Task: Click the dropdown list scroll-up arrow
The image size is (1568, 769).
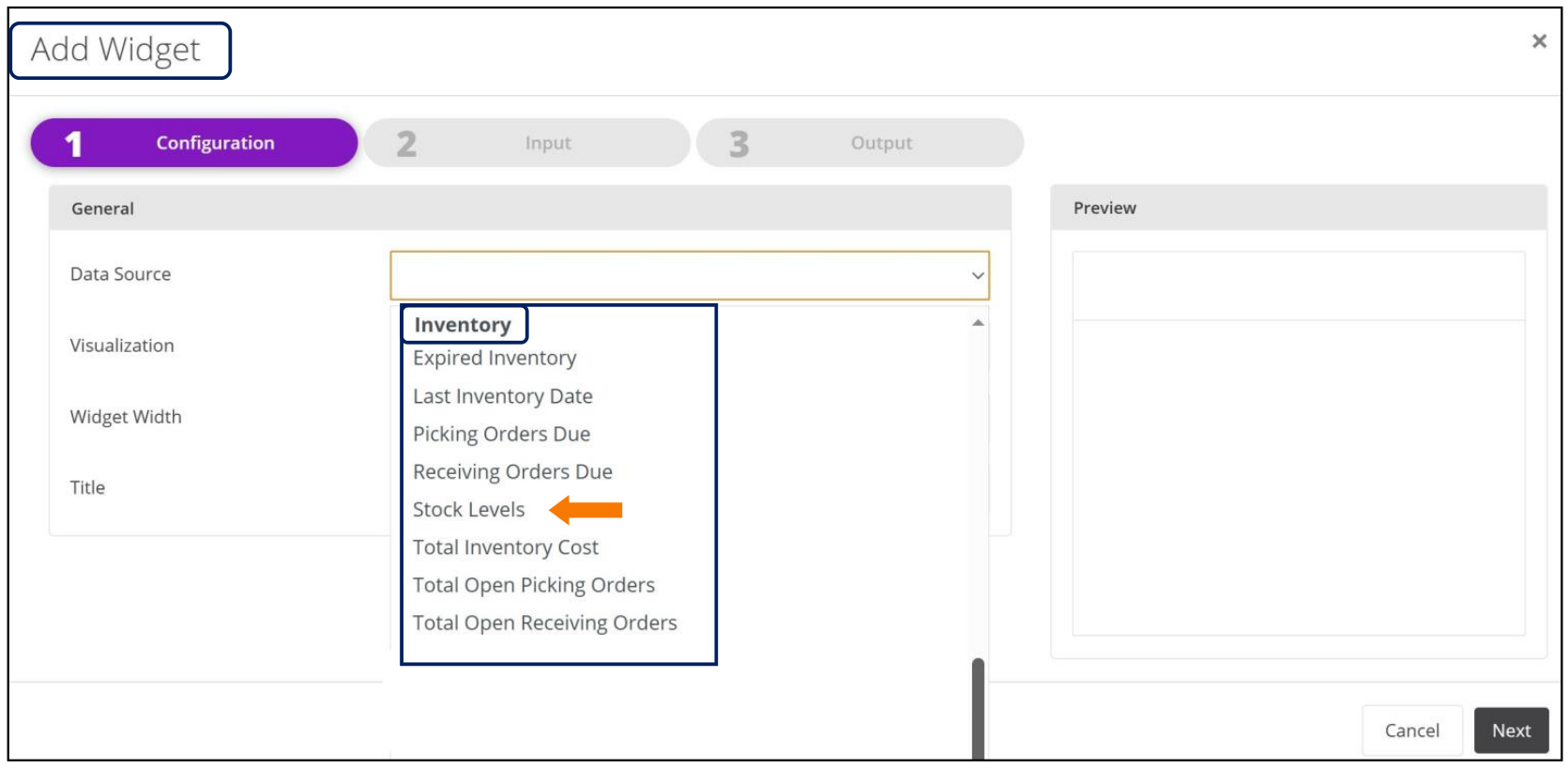Action: pos(978,323)
